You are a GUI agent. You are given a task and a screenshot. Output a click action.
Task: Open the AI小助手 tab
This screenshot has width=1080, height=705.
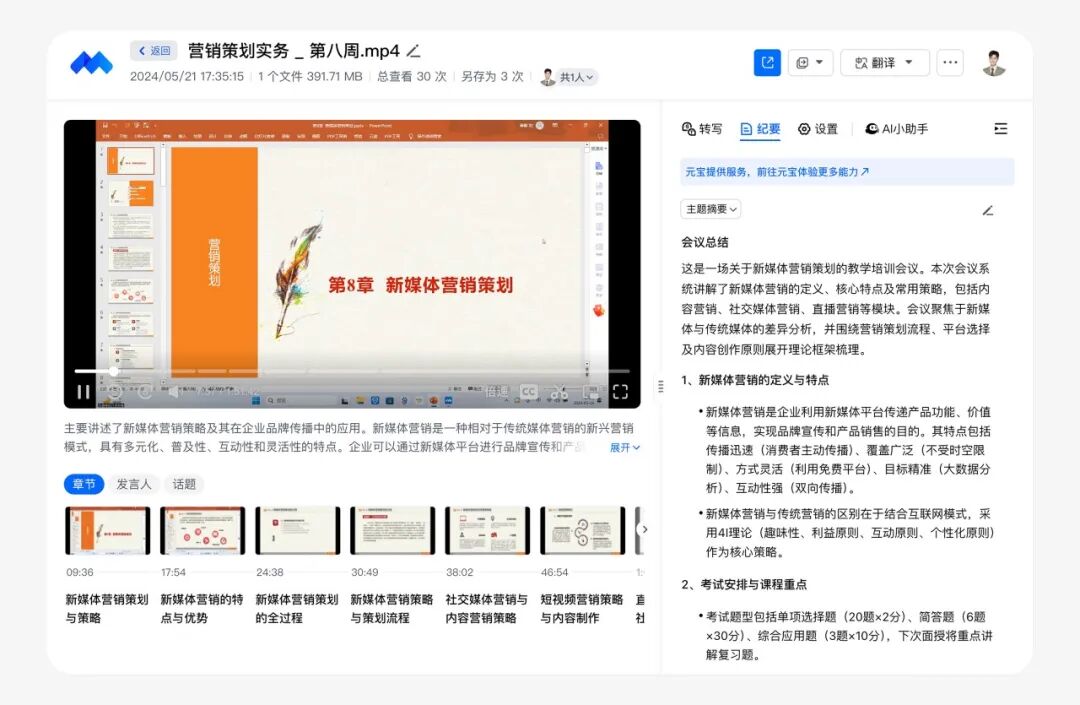click(897, 129)
